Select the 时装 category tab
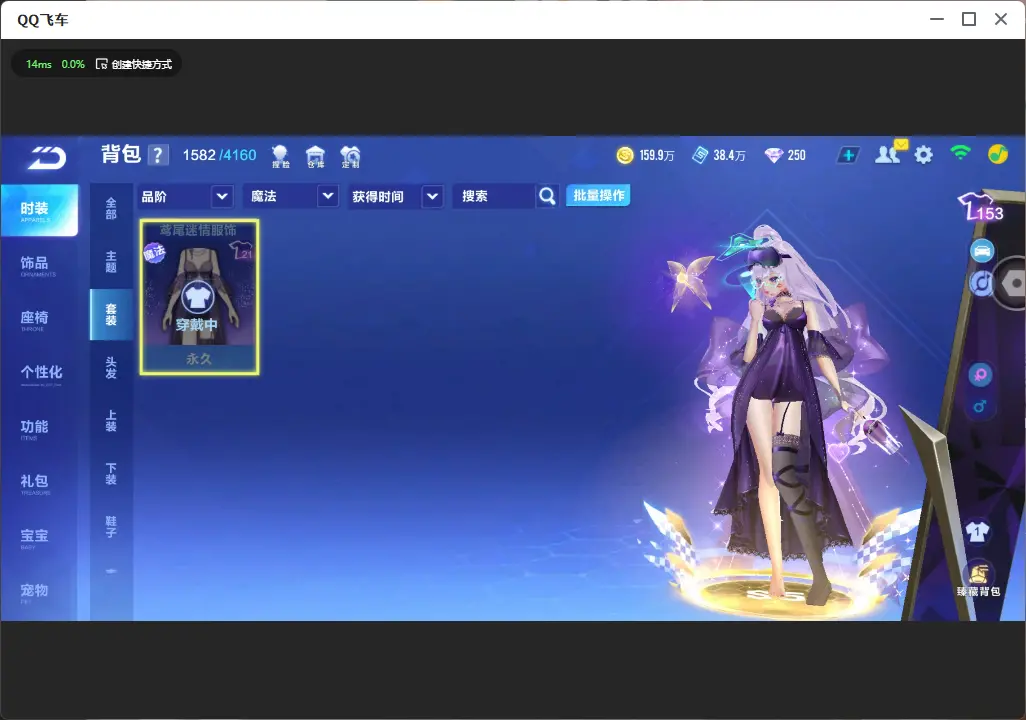 click(x=39, y=210)
